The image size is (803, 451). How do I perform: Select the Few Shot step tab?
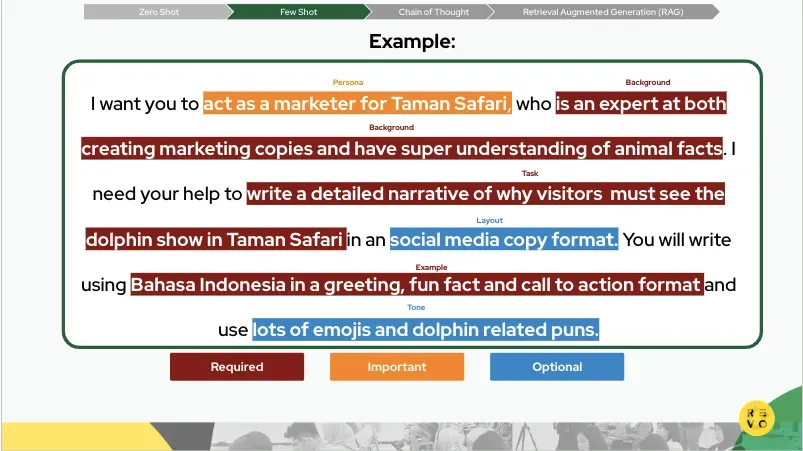tap(299, 12)
